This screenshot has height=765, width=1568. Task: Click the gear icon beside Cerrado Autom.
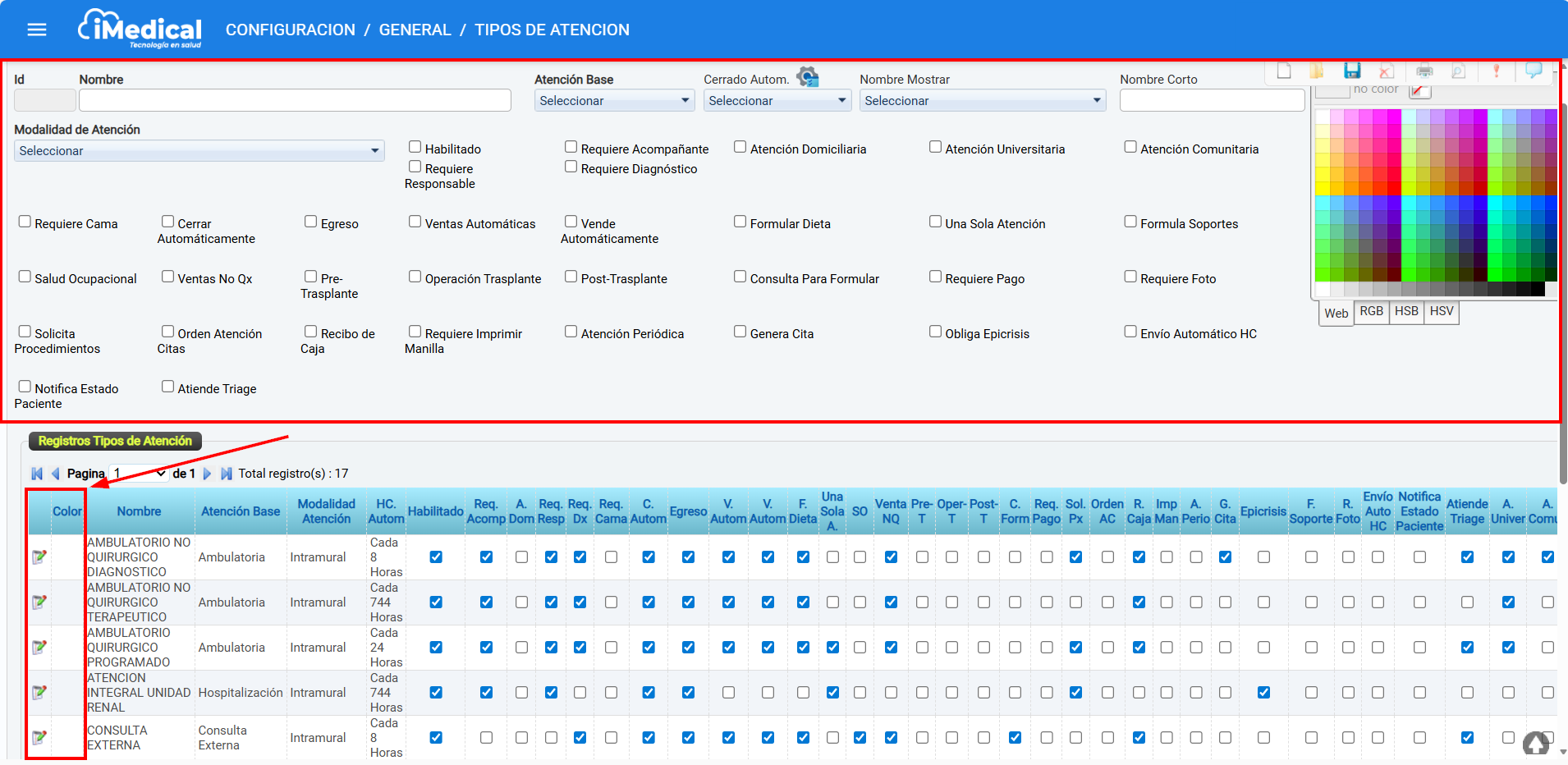(808, 77)
